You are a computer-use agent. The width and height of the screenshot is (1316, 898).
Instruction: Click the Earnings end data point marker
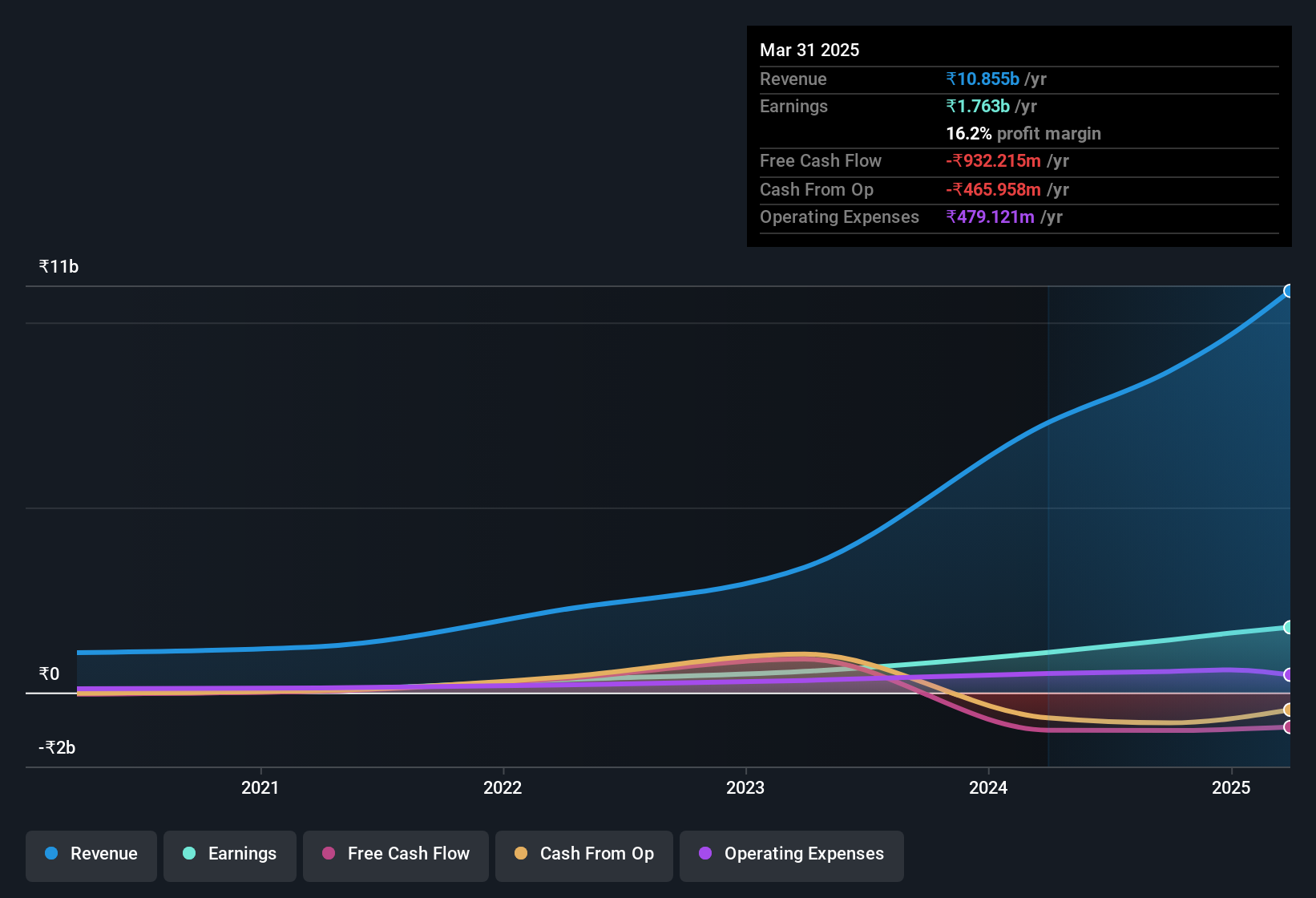coord(1289,627)
